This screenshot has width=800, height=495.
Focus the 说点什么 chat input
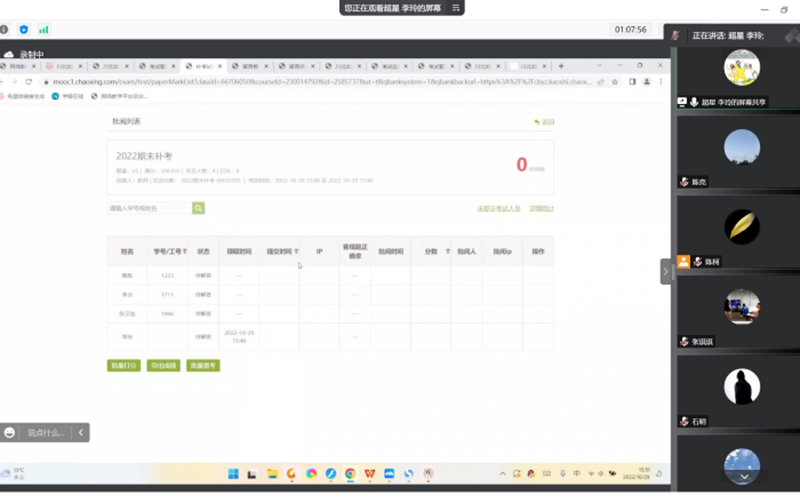click(45, 433)
